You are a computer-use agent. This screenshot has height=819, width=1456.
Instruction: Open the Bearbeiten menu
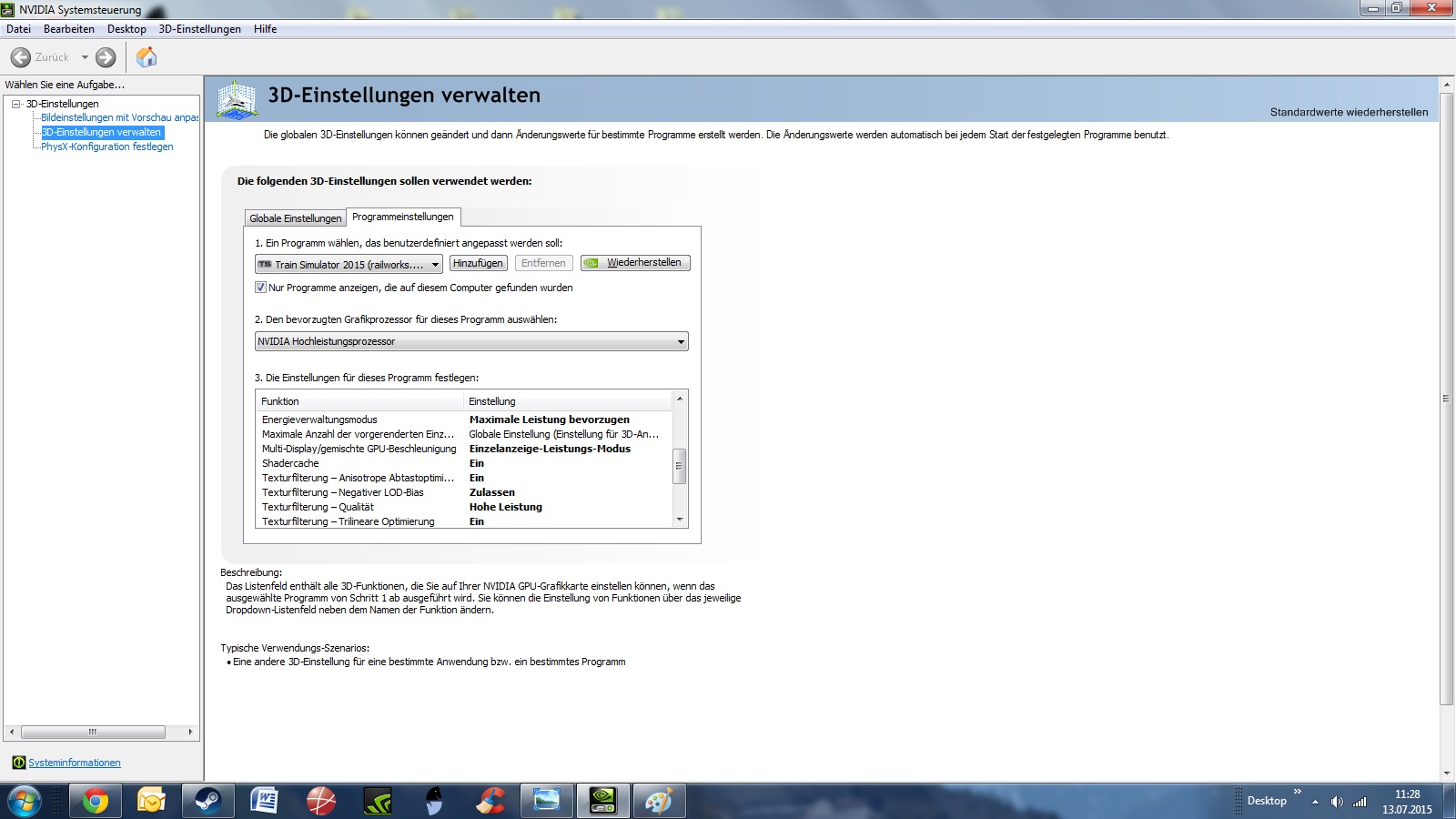(69, 29)
